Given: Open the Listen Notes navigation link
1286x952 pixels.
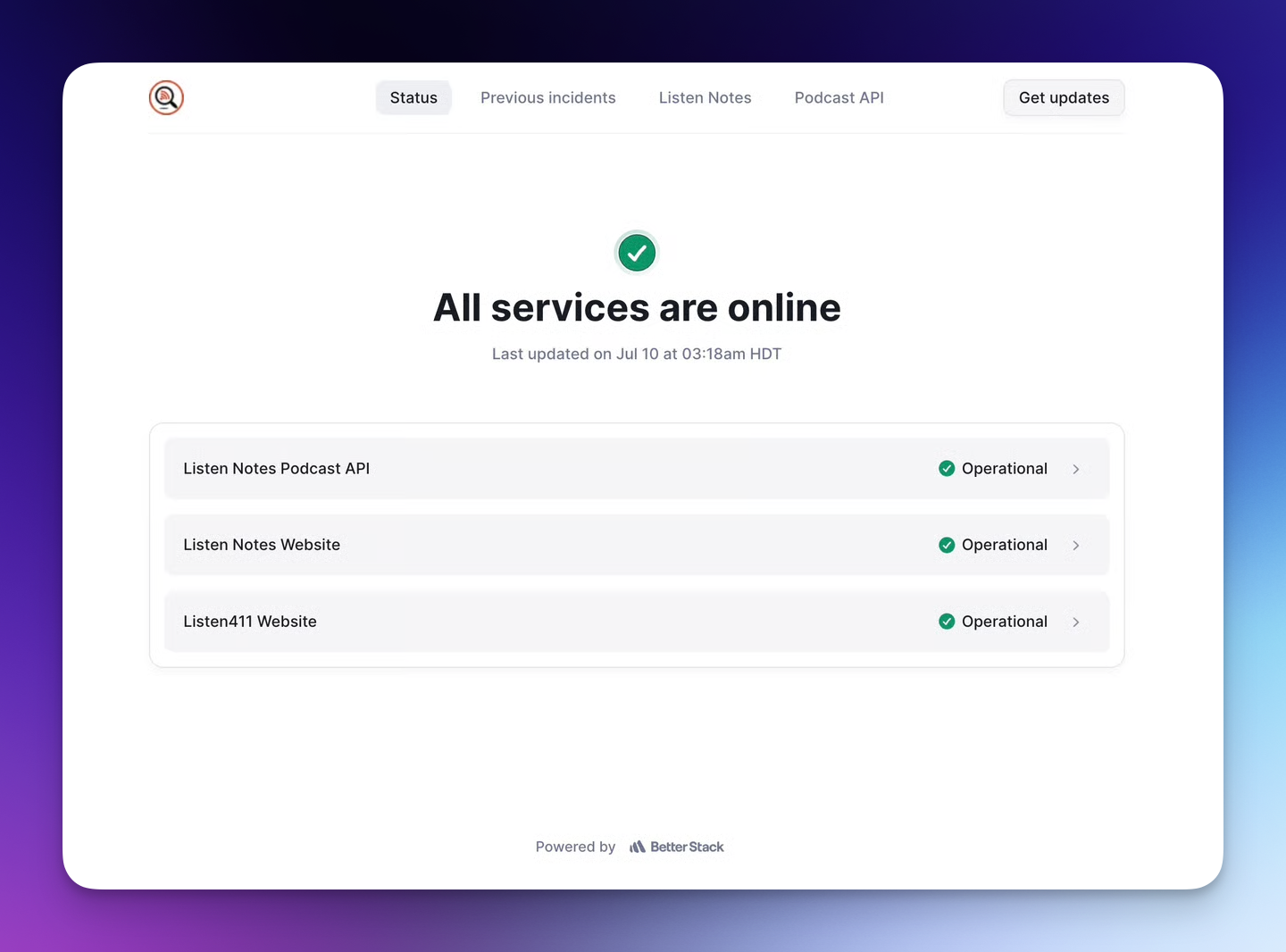Looking at the screenshot, I should point(705,98).
